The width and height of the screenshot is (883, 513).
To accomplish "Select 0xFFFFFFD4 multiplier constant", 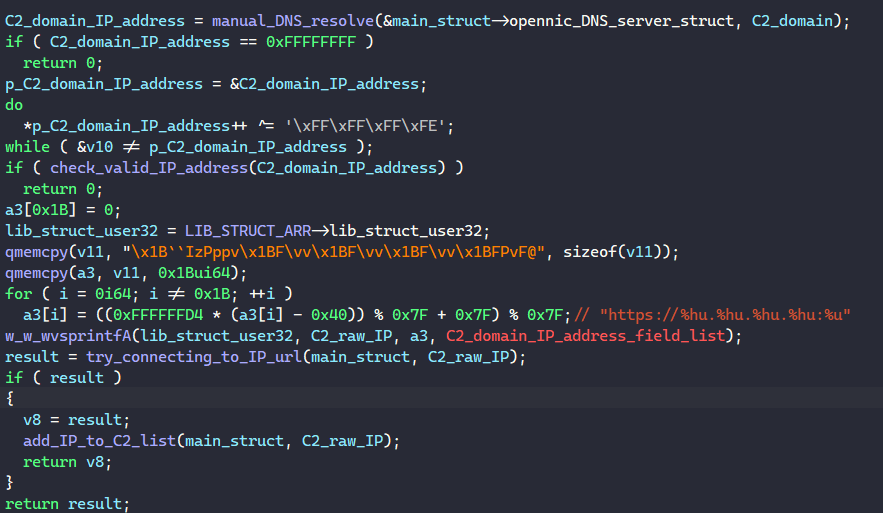I will (158, 315).
